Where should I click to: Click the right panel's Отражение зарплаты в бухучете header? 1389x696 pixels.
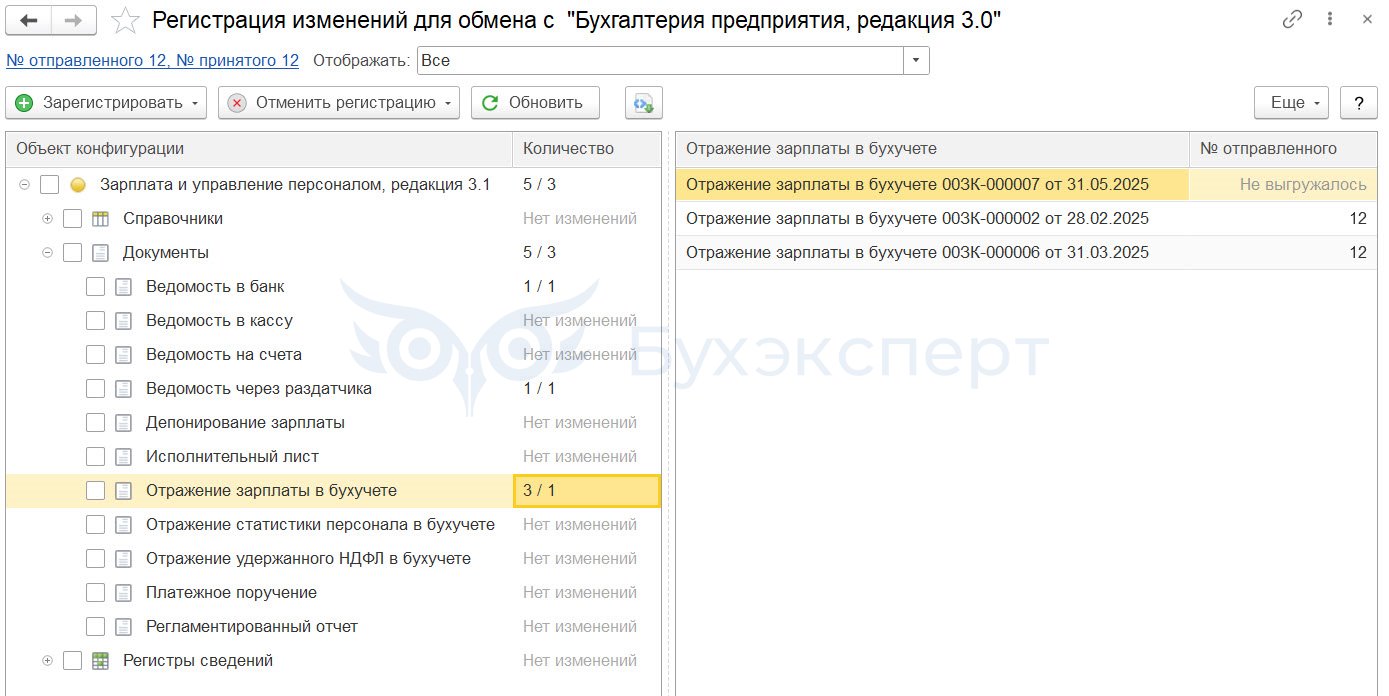pyautogui.click(x=932, y=149)
